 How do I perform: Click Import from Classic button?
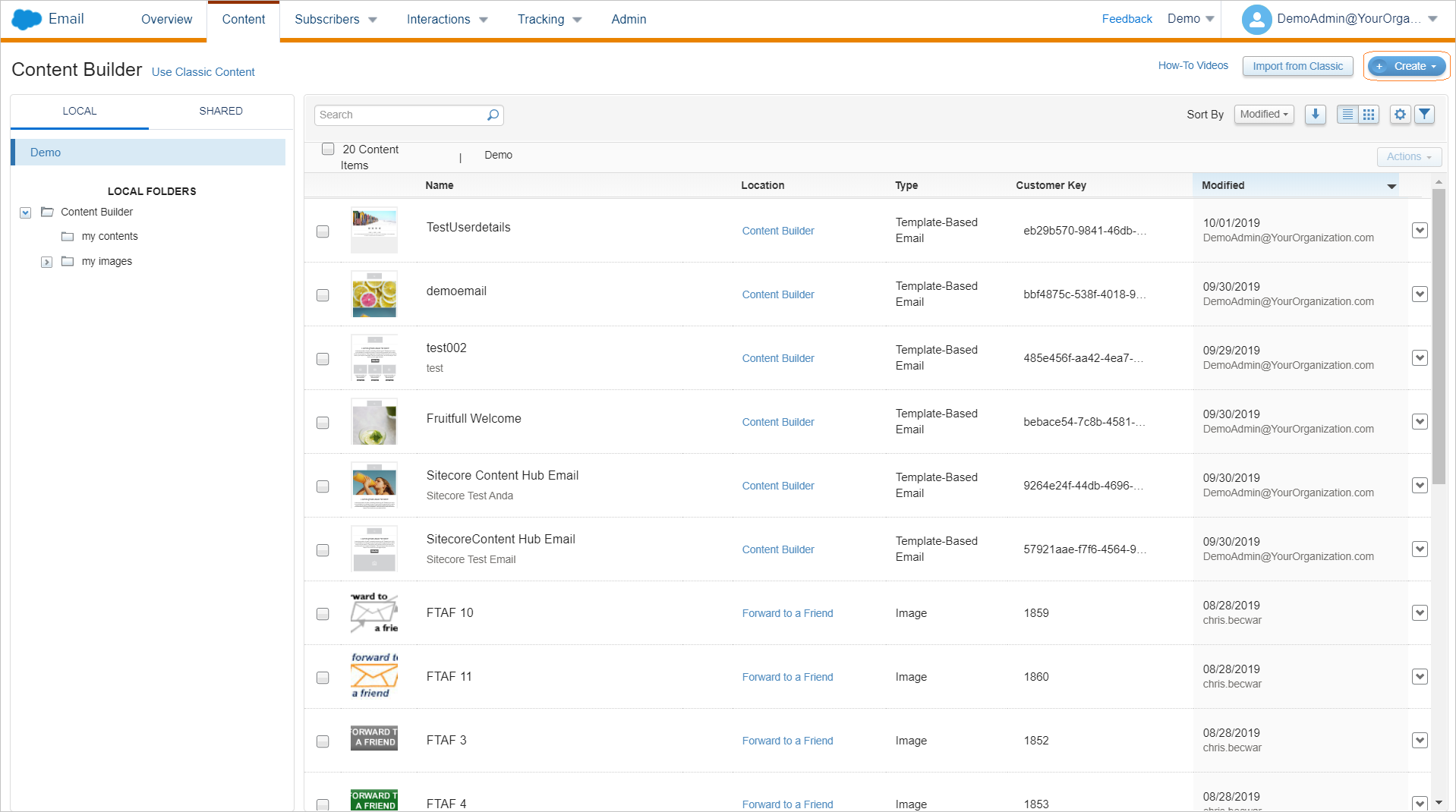(1297, 67)
